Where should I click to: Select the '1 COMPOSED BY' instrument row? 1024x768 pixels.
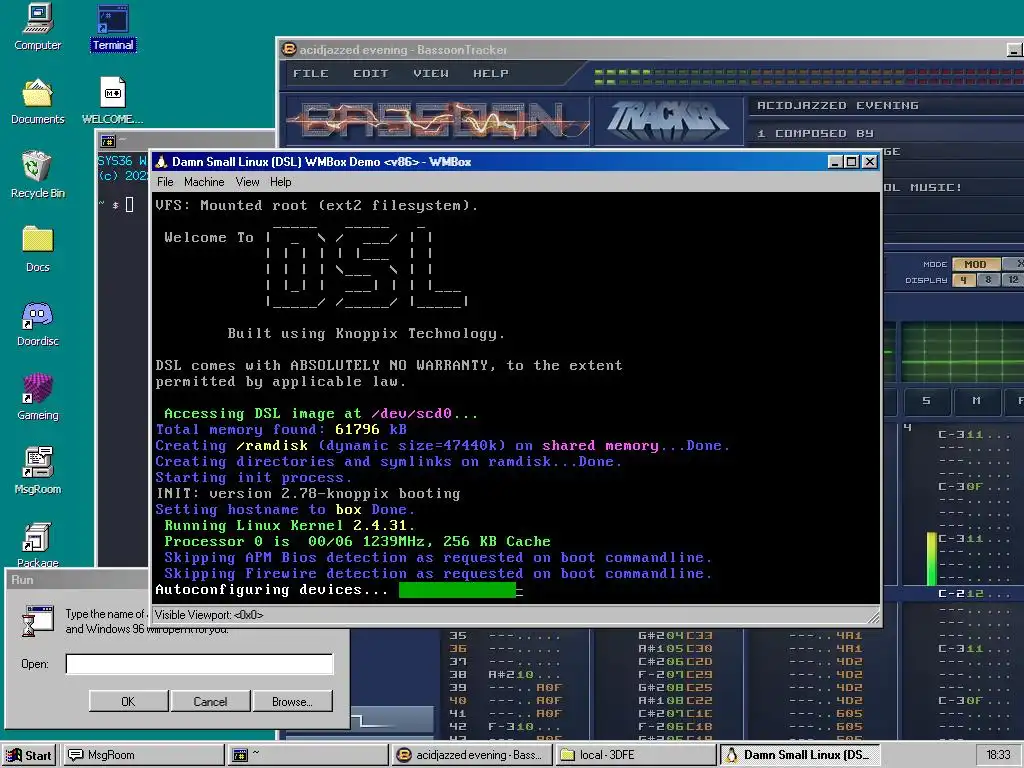pyautogui.click(x=886, y=133)
